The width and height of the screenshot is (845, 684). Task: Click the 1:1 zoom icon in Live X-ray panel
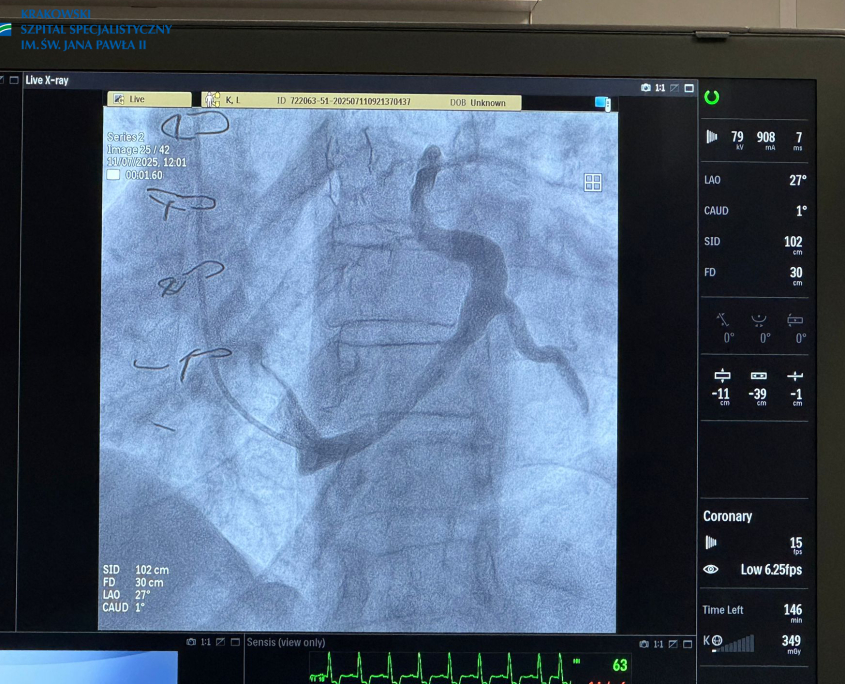660,88
